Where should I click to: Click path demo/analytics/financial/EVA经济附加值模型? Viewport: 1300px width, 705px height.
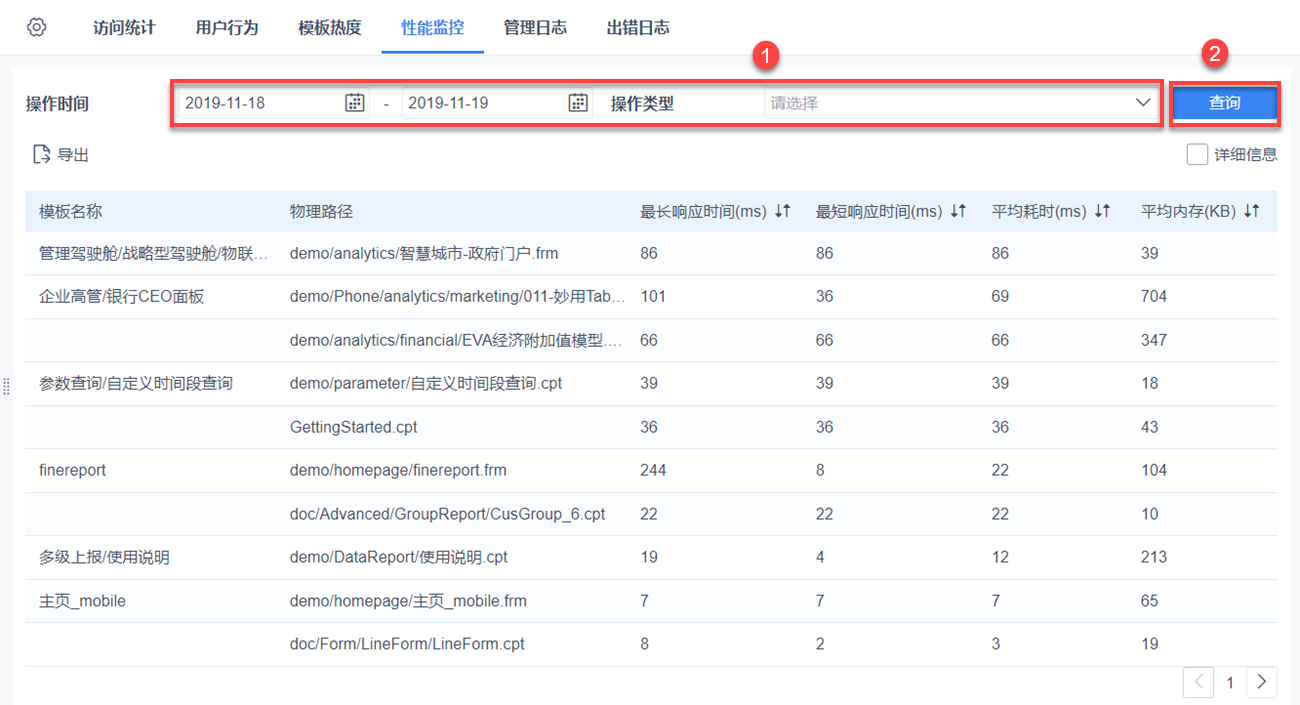point(456,340)
